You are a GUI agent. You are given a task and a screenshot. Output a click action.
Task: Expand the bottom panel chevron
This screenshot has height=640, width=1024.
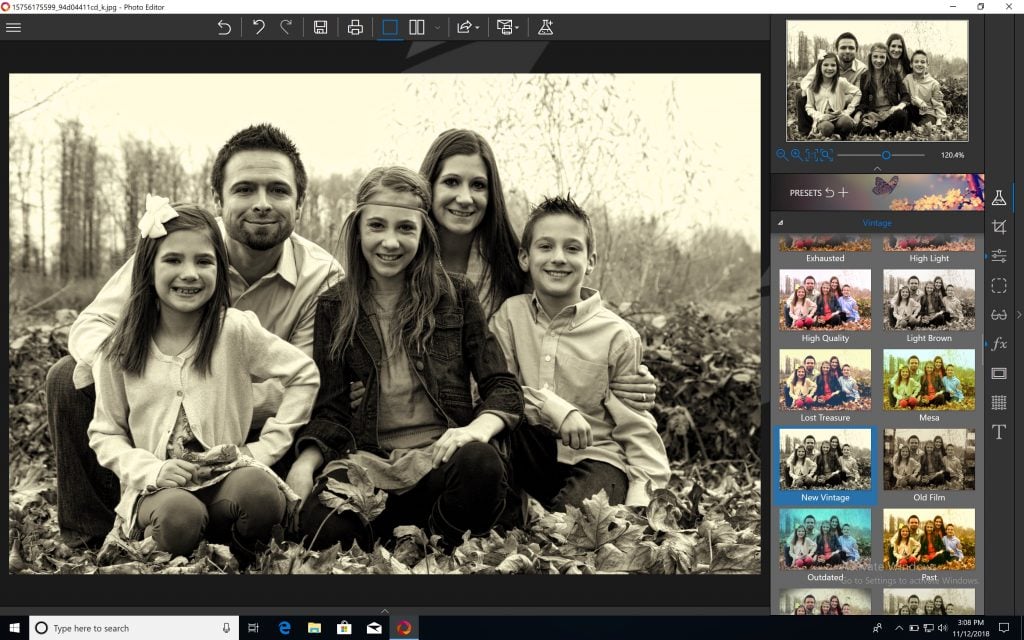click(x=385, y=611)
